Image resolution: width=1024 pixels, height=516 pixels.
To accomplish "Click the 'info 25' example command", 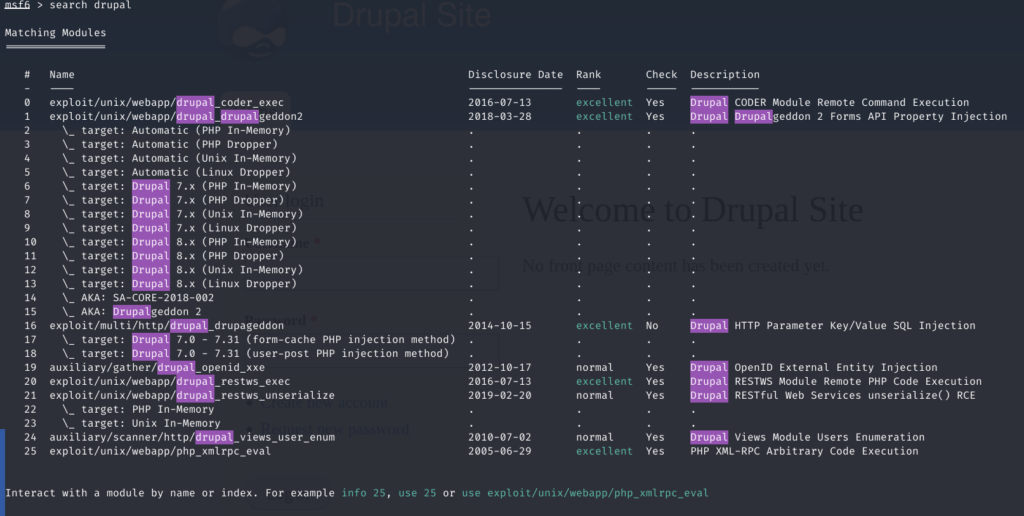I will [364, 493].
